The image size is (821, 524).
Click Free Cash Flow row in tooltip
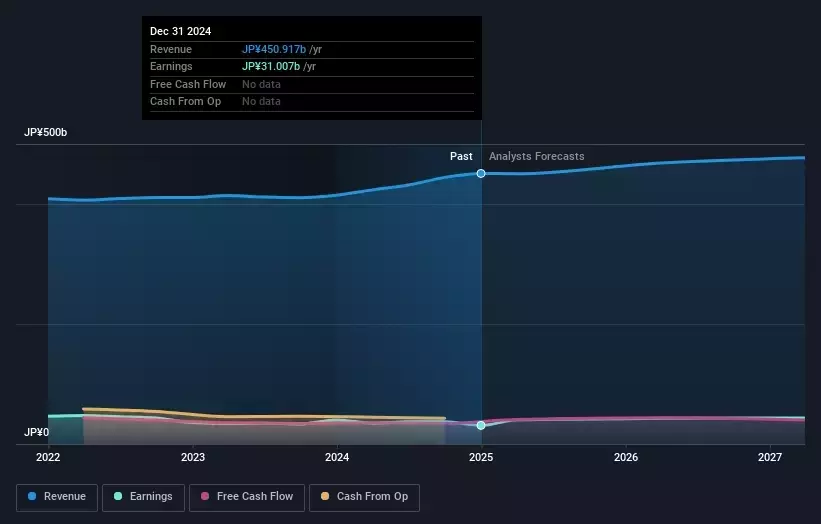(x=188, y=84)
